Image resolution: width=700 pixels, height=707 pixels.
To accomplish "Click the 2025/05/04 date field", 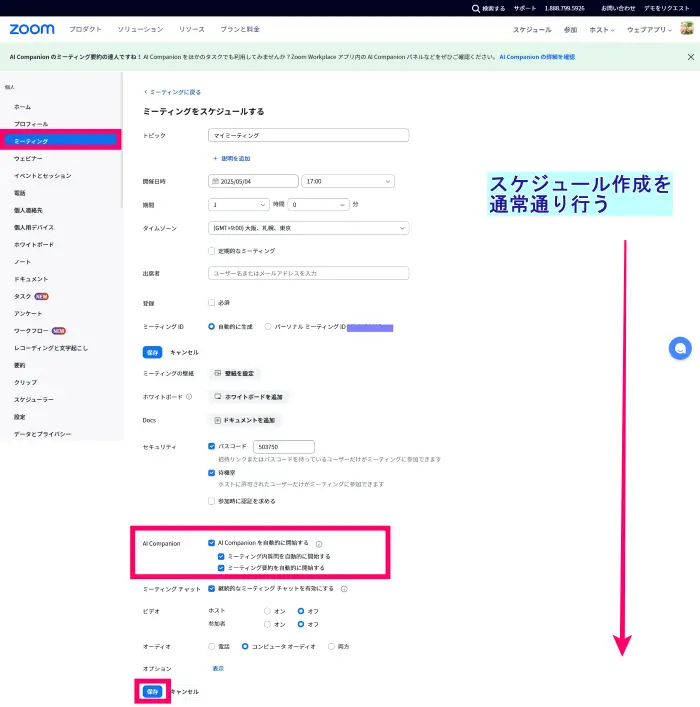I will pos(253,181).
